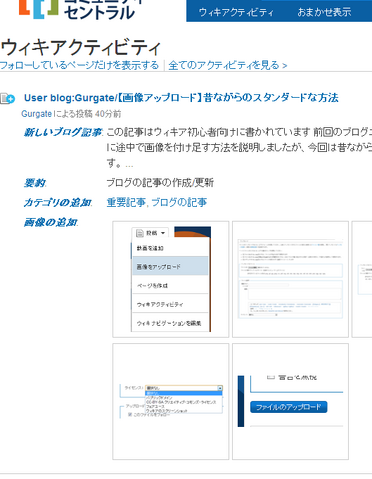The image size is (372, 479).
Task: Open thumbnail showing the license dropdown list
Action: click(x=171, y=401)
